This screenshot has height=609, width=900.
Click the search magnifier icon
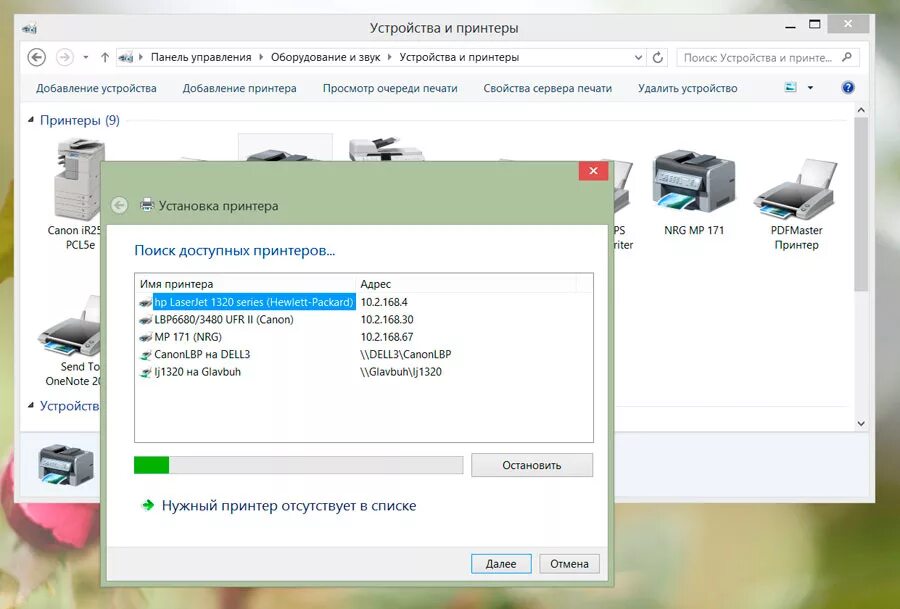pyautogui.click(x=847, y=57)
